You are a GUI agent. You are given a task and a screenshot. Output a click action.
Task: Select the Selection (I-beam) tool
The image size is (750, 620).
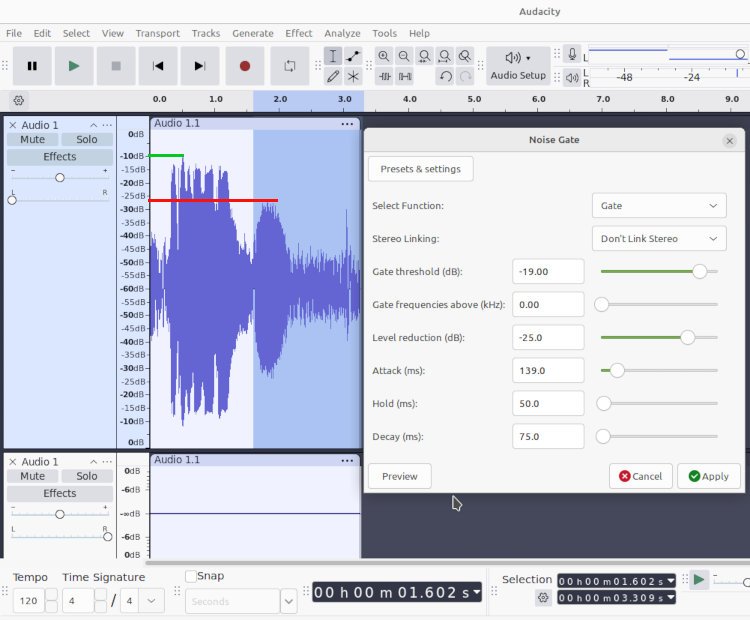coord(333,56)
